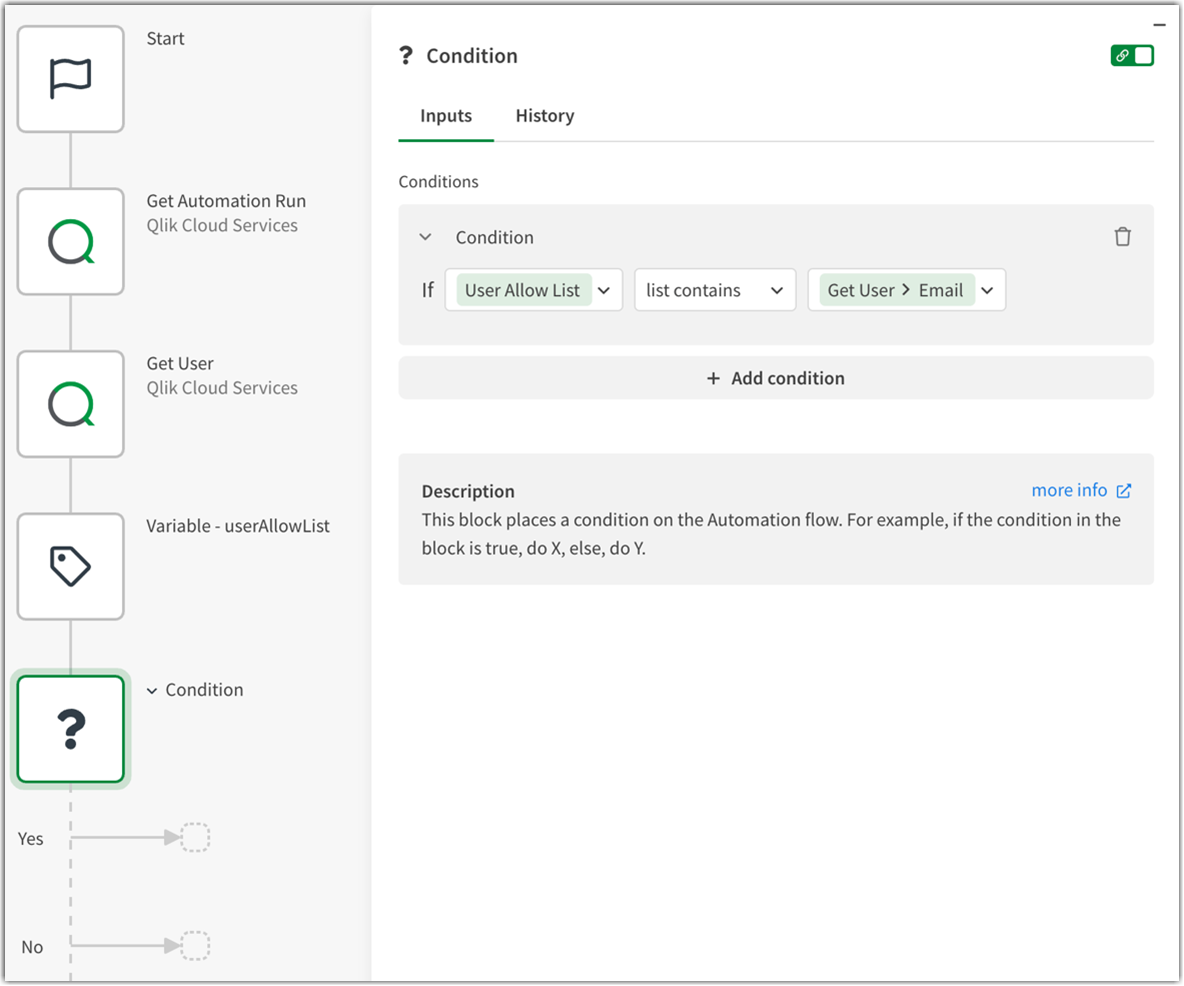Click the Yes branch empty placeholder
Viewport: 1184px width, 986px height.
click(x=196, y=837)
